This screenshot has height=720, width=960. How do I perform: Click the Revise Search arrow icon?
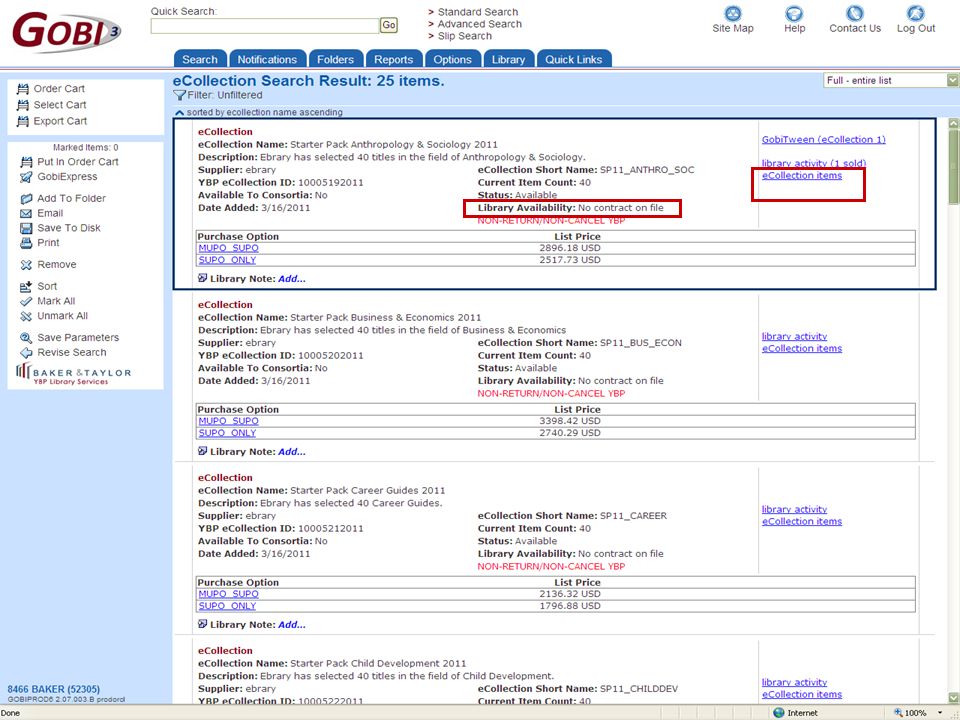(x=26, y=353)
